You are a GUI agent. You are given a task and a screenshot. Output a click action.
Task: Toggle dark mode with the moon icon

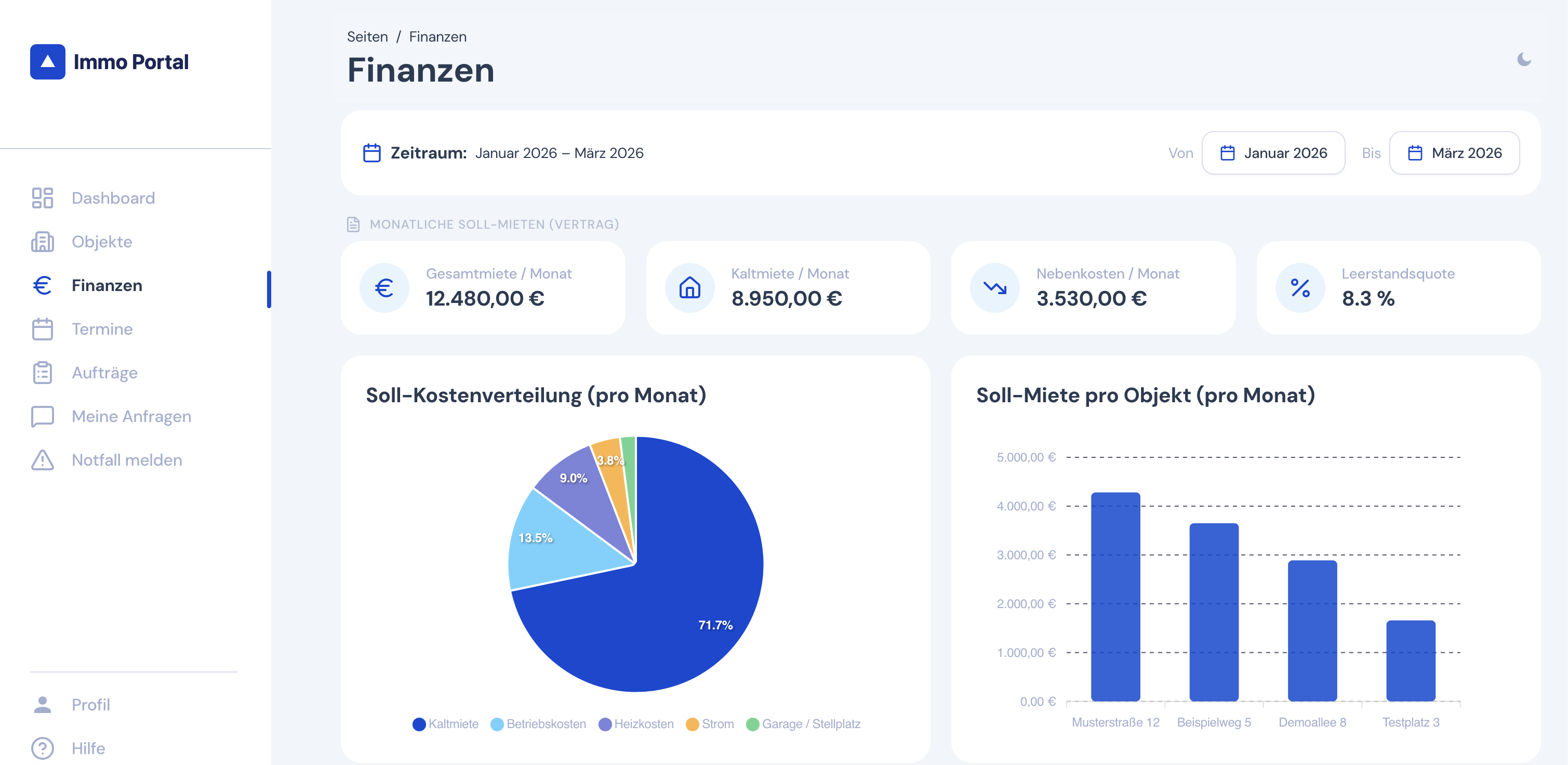[1525, 59]
